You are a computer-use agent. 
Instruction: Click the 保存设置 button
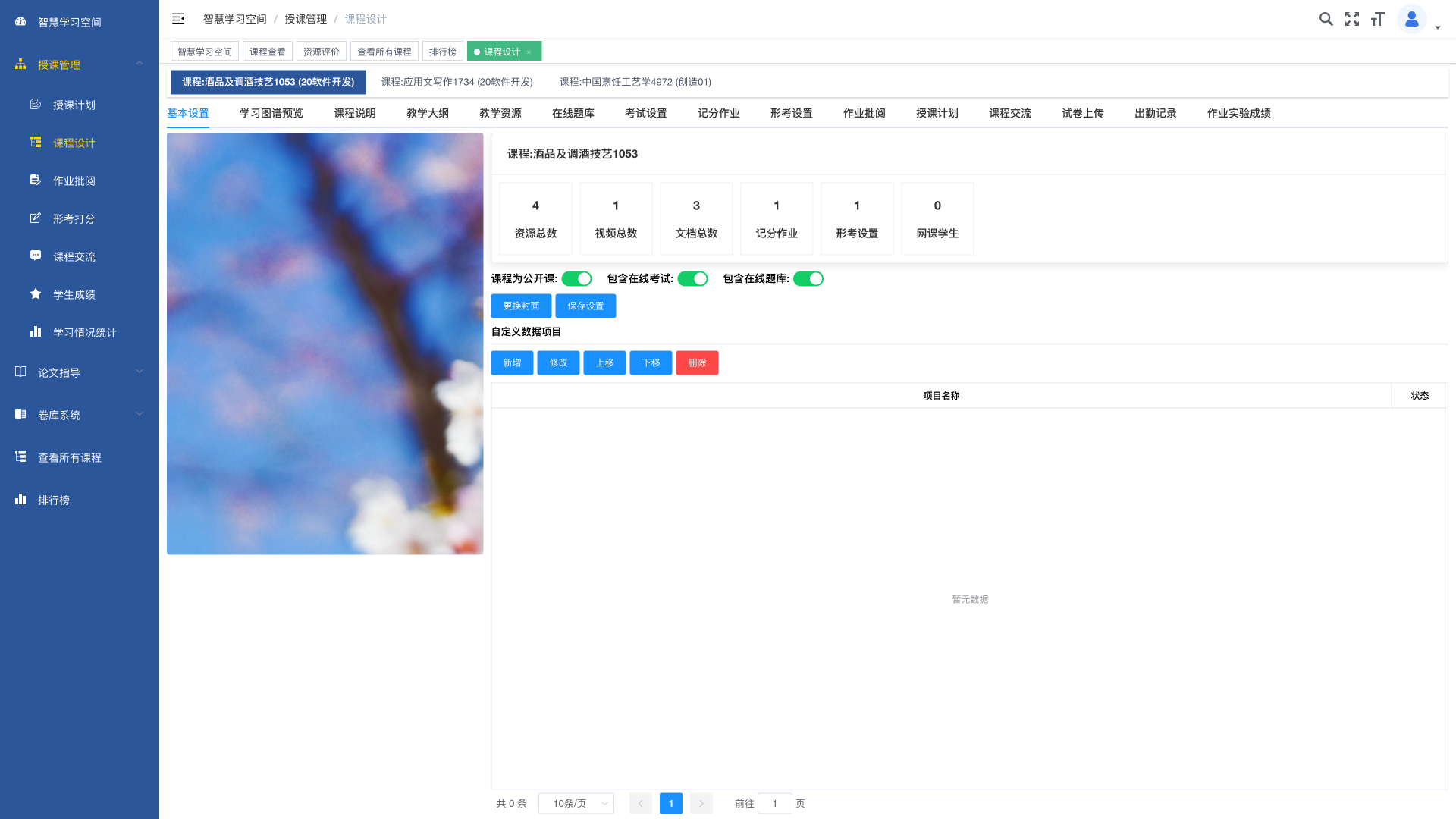click(x=585, y=306)
